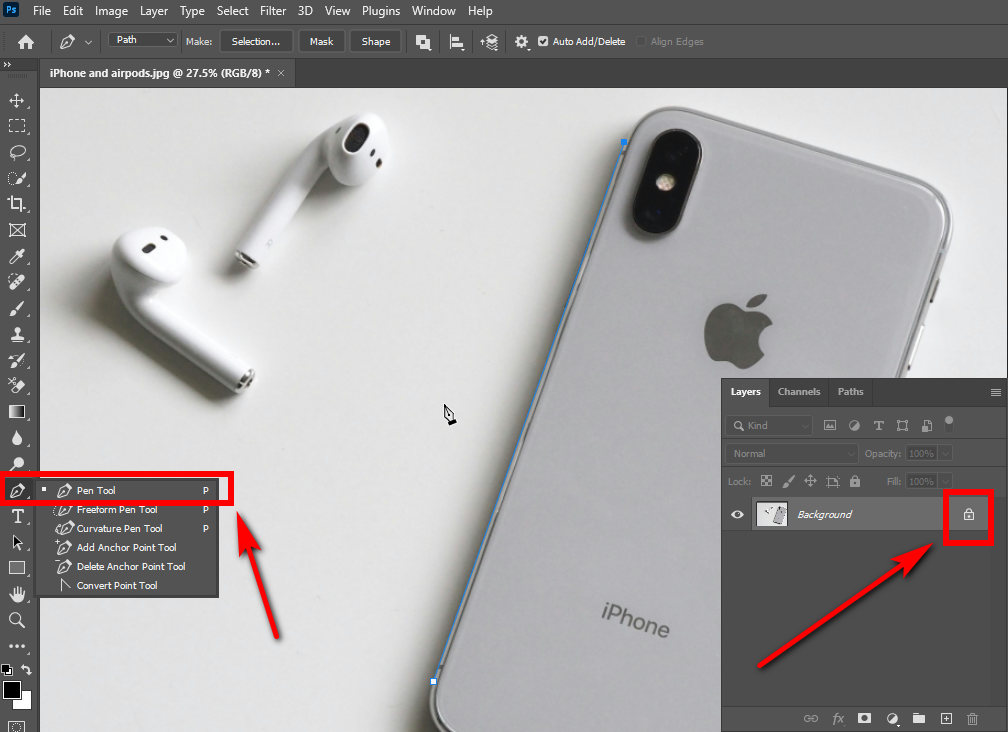Click the delete layer trash icon
The width and height of the screenshot is (1008, 732).
(x=972, y=718)
